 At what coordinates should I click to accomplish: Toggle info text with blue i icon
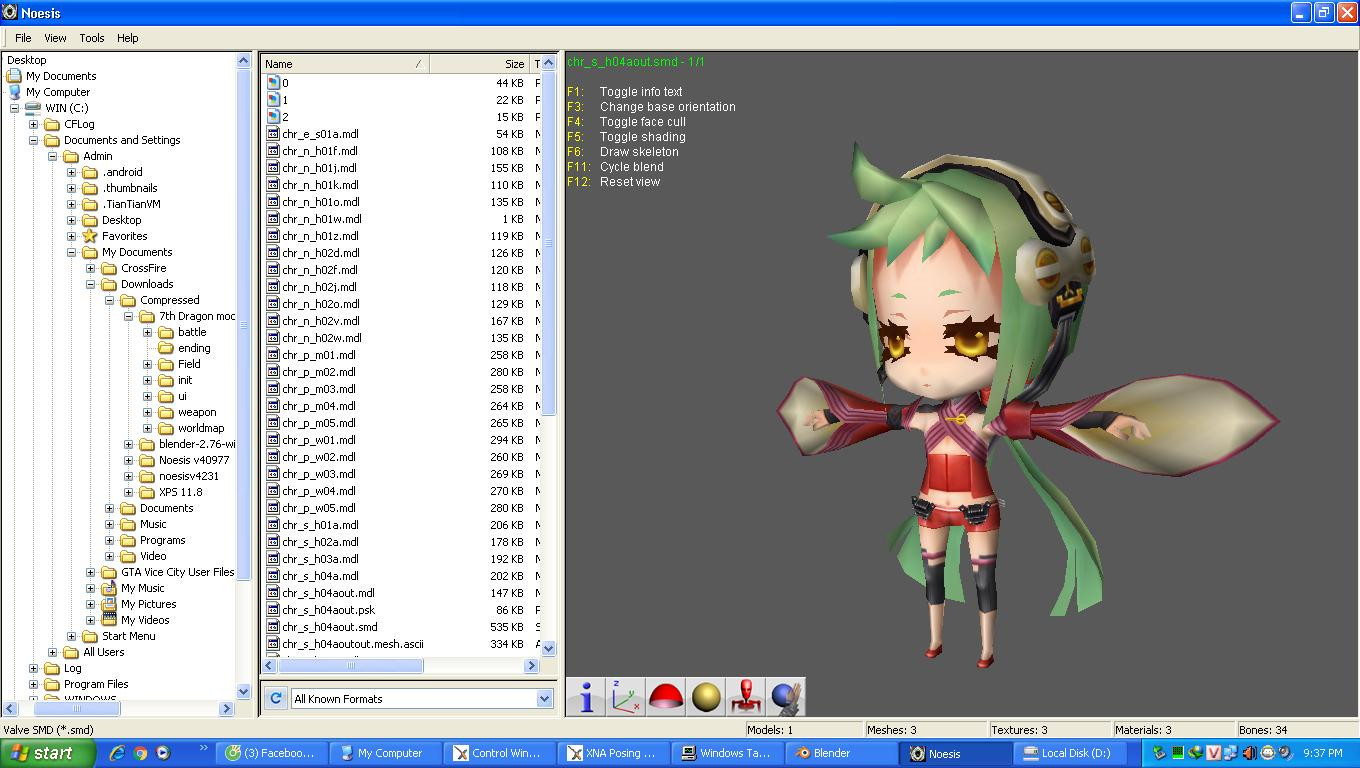pyautogui.click(x=587, y=697)
